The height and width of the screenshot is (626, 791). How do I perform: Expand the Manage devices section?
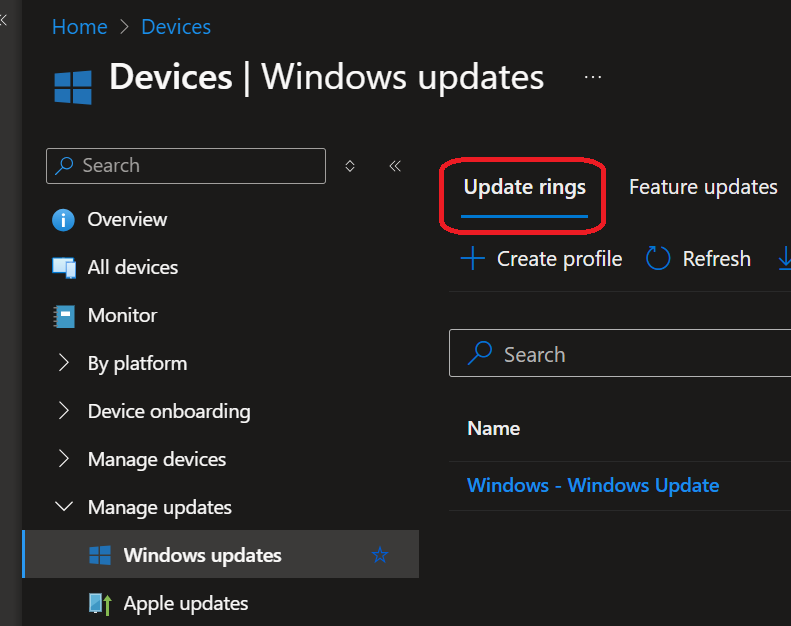pos(64,460)
